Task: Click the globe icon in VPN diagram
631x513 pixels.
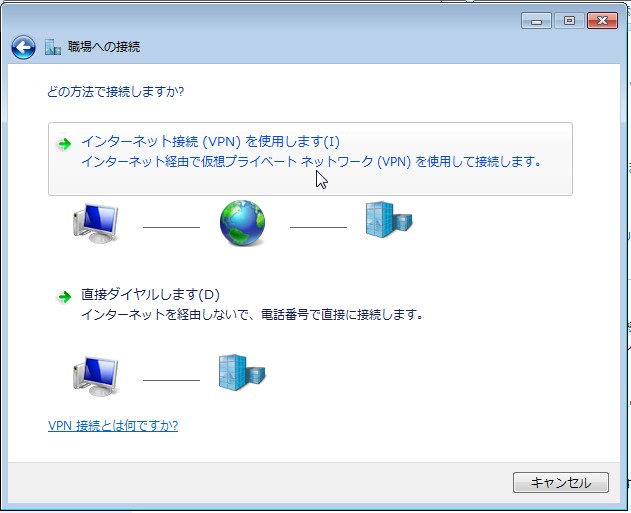Action: click(242, 223)
